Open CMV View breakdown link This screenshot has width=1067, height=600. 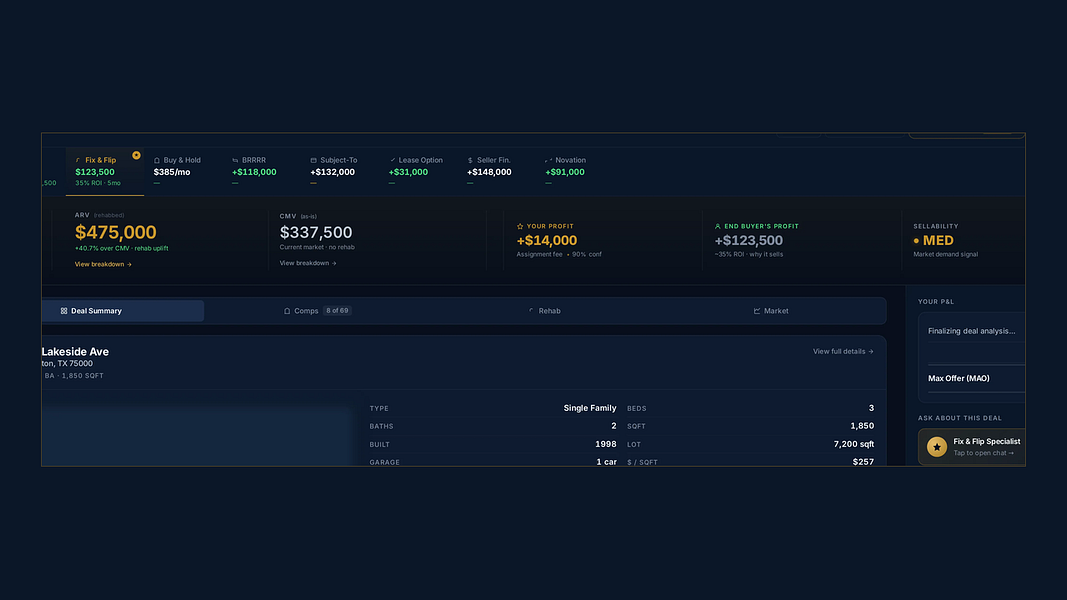308,263
